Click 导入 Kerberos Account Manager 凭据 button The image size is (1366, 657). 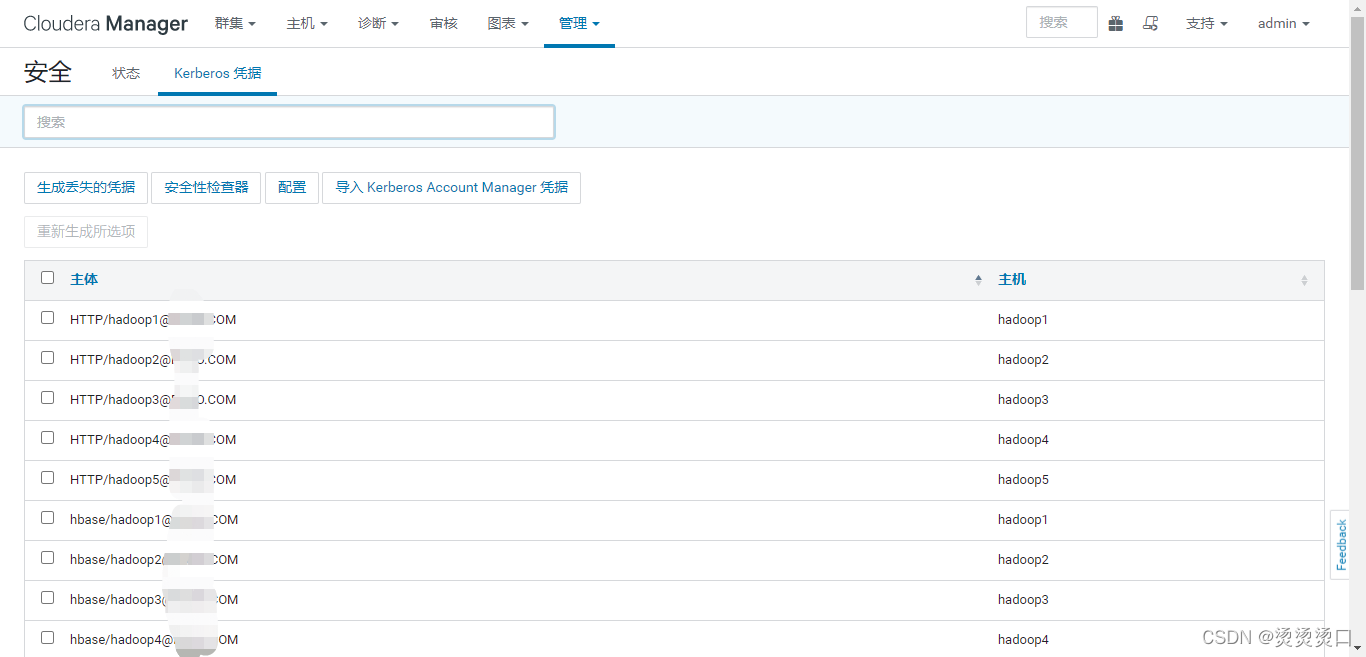click(x=451, y=188)
